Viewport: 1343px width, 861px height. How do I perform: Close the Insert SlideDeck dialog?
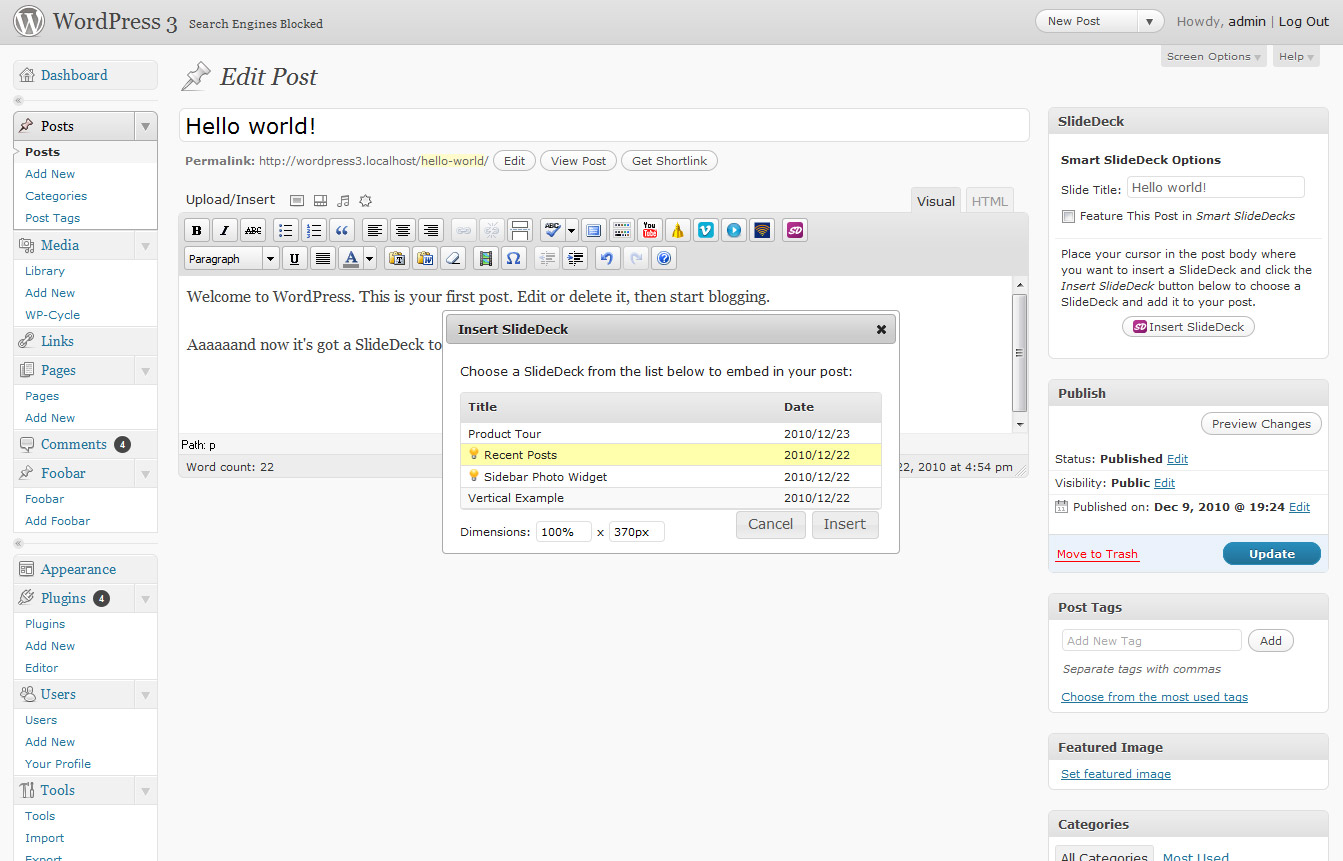click(x=881, y=329)
